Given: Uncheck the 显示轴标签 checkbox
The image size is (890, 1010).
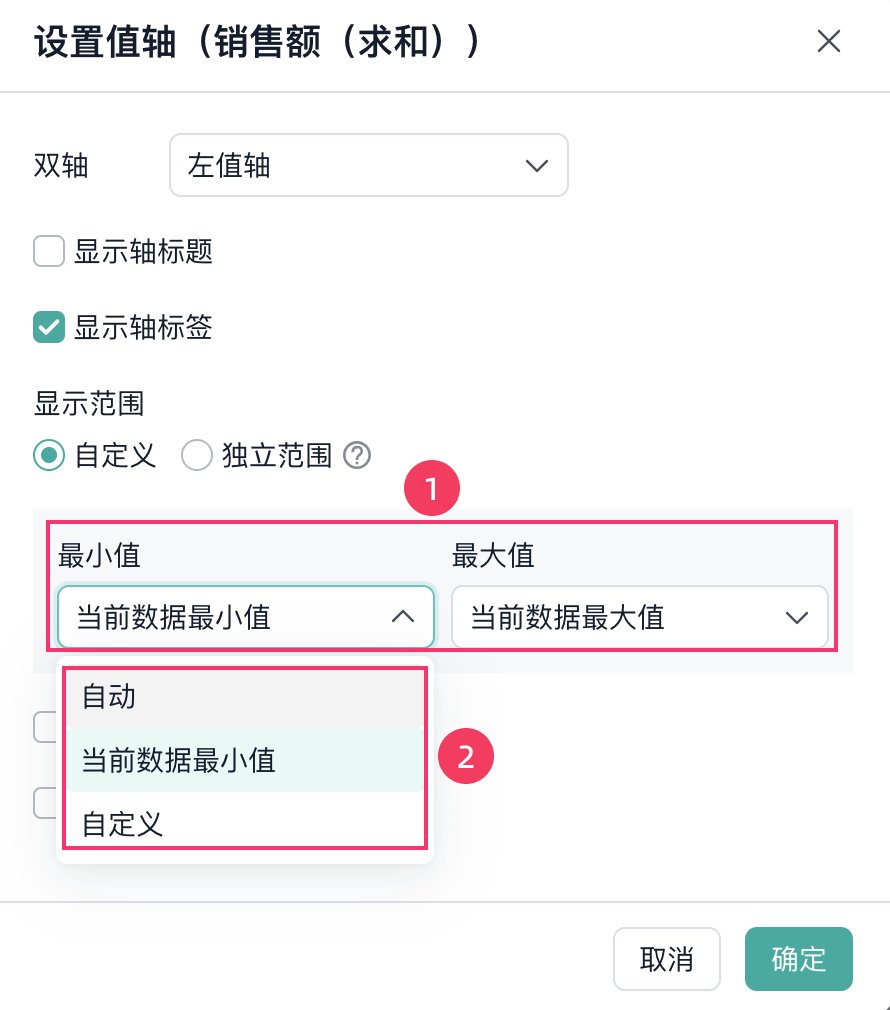Looking at the screenshot, I should click(49, 327).
